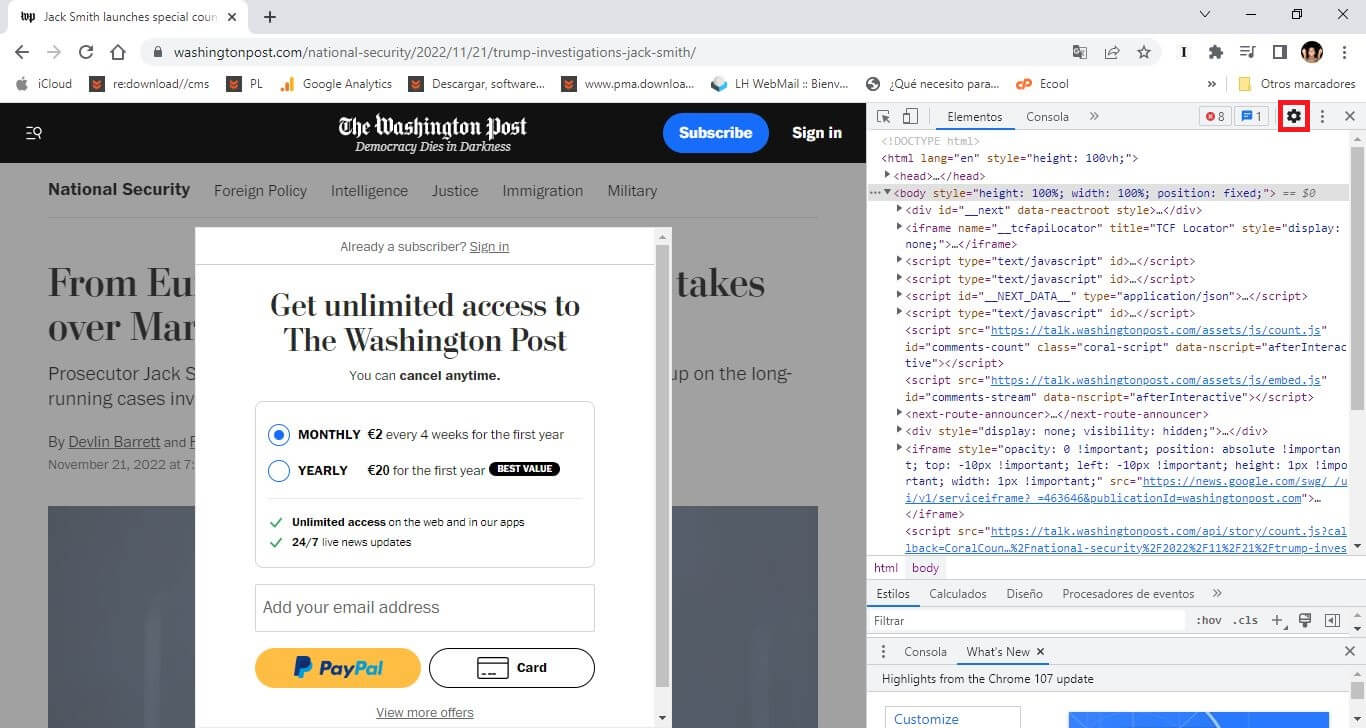Expand the head element node
1366x728 pixels.
pos(887,176)
